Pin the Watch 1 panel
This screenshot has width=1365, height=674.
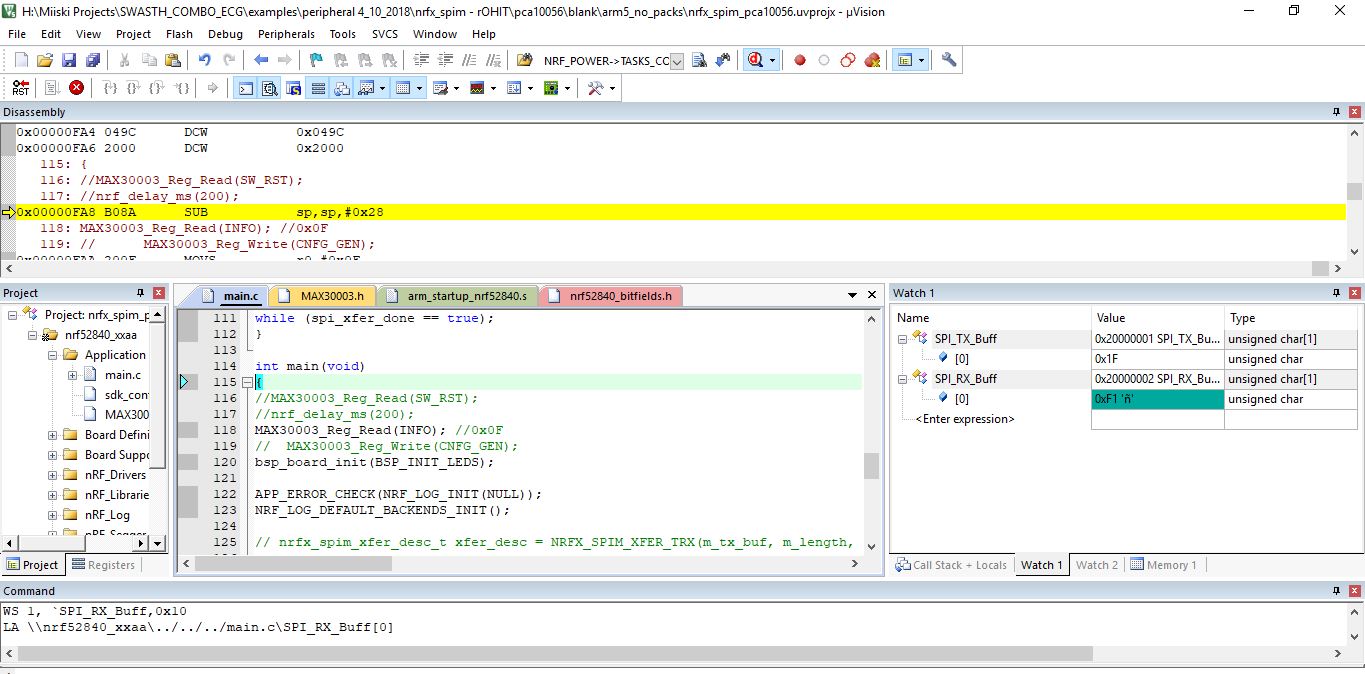pos(1336,293)
